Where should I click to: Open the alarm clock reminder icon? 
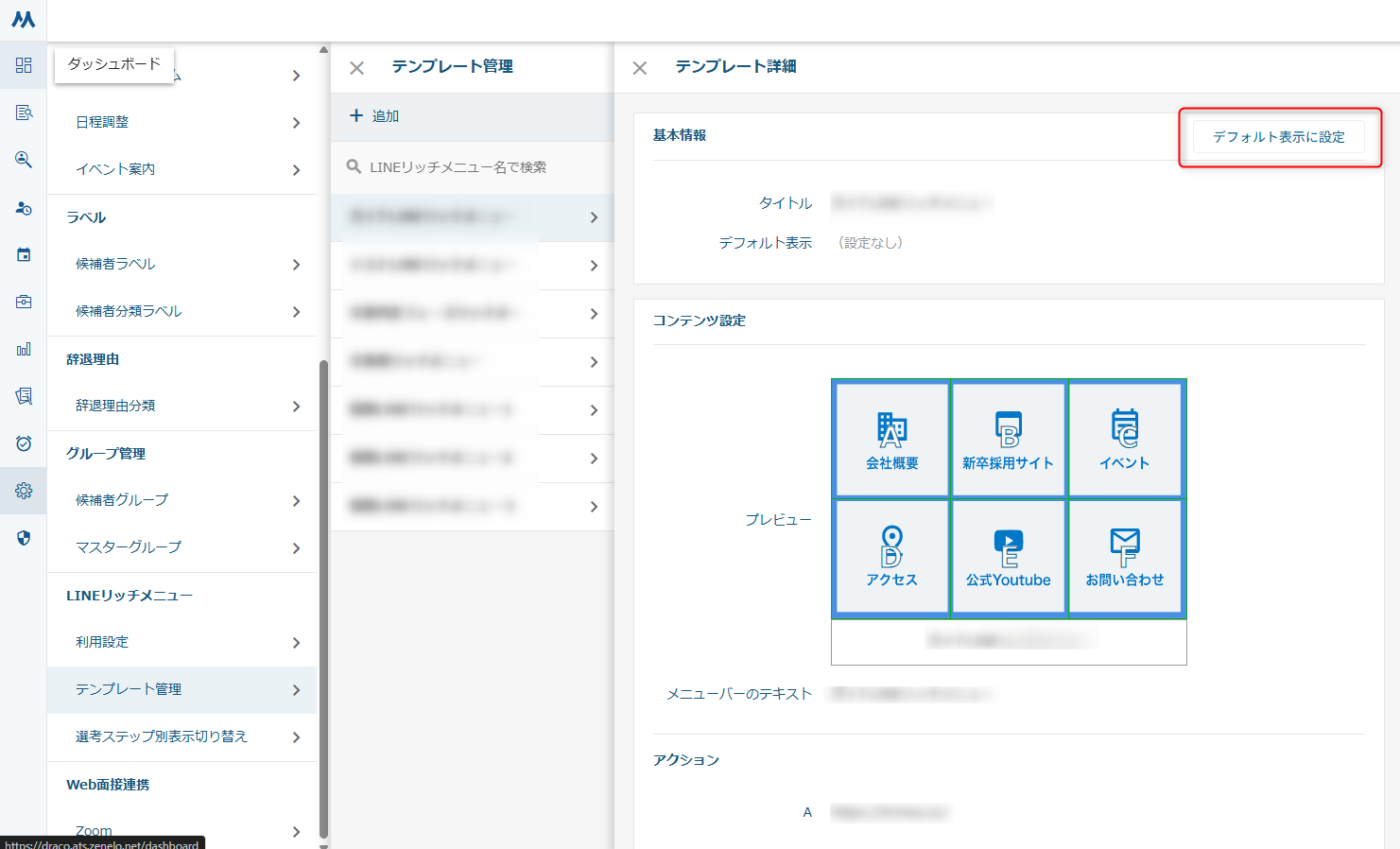[x=24, y=443]
